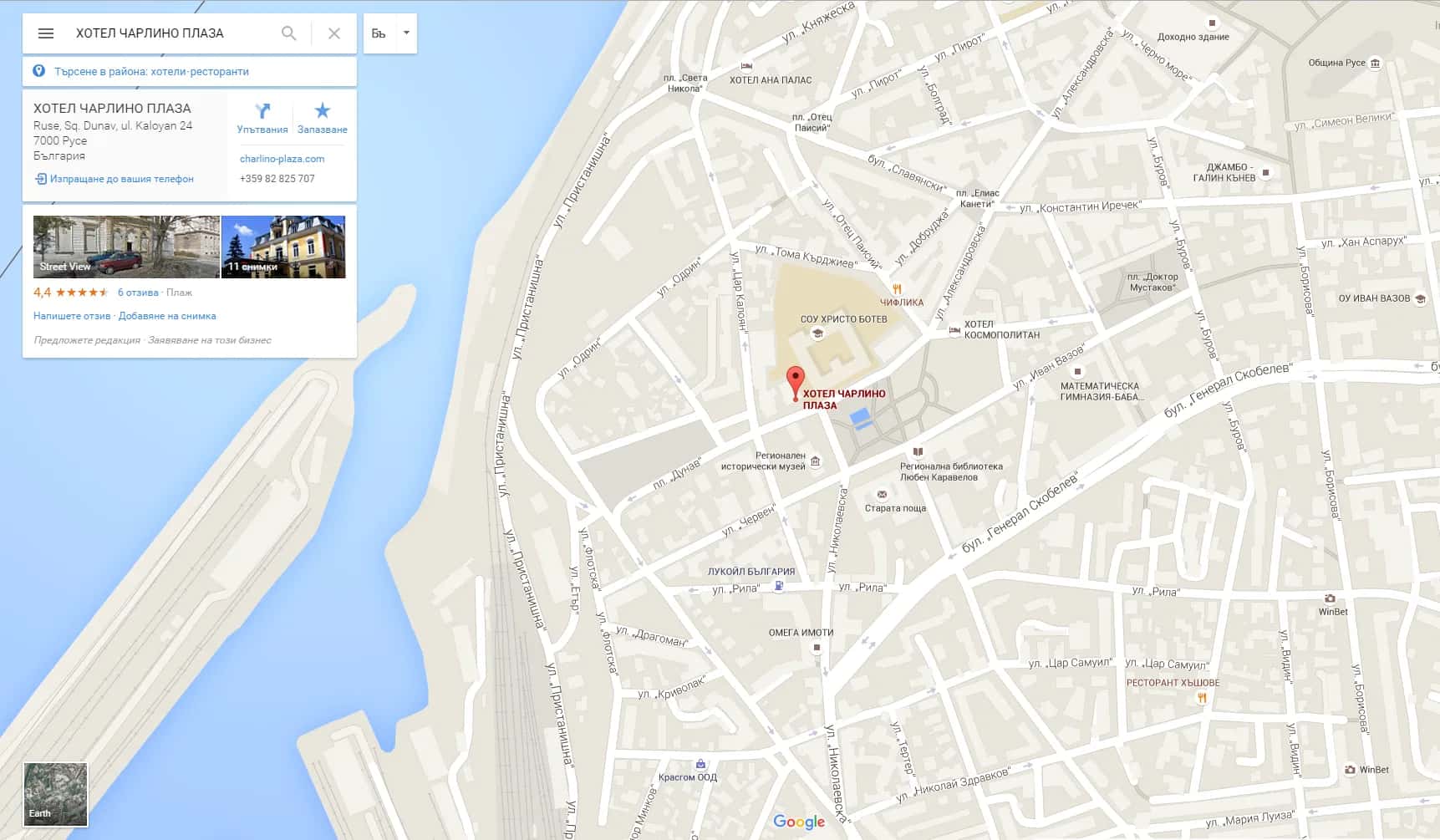This screenshot has height=840, width=1440.
Task: Click the Доходно здание map marker
Action: click(x=1212, y=23)
